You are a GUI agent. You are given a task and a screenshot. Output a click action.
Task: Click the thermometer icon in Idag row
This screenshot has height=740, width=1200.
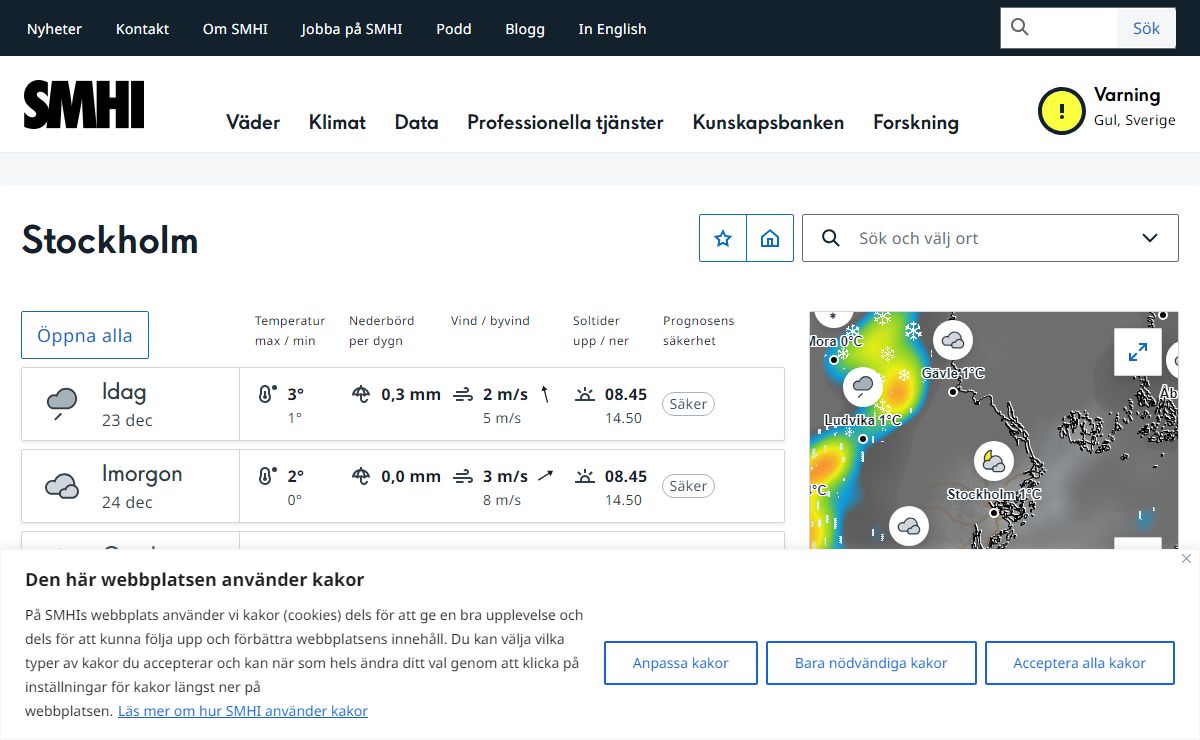point(266,394)
